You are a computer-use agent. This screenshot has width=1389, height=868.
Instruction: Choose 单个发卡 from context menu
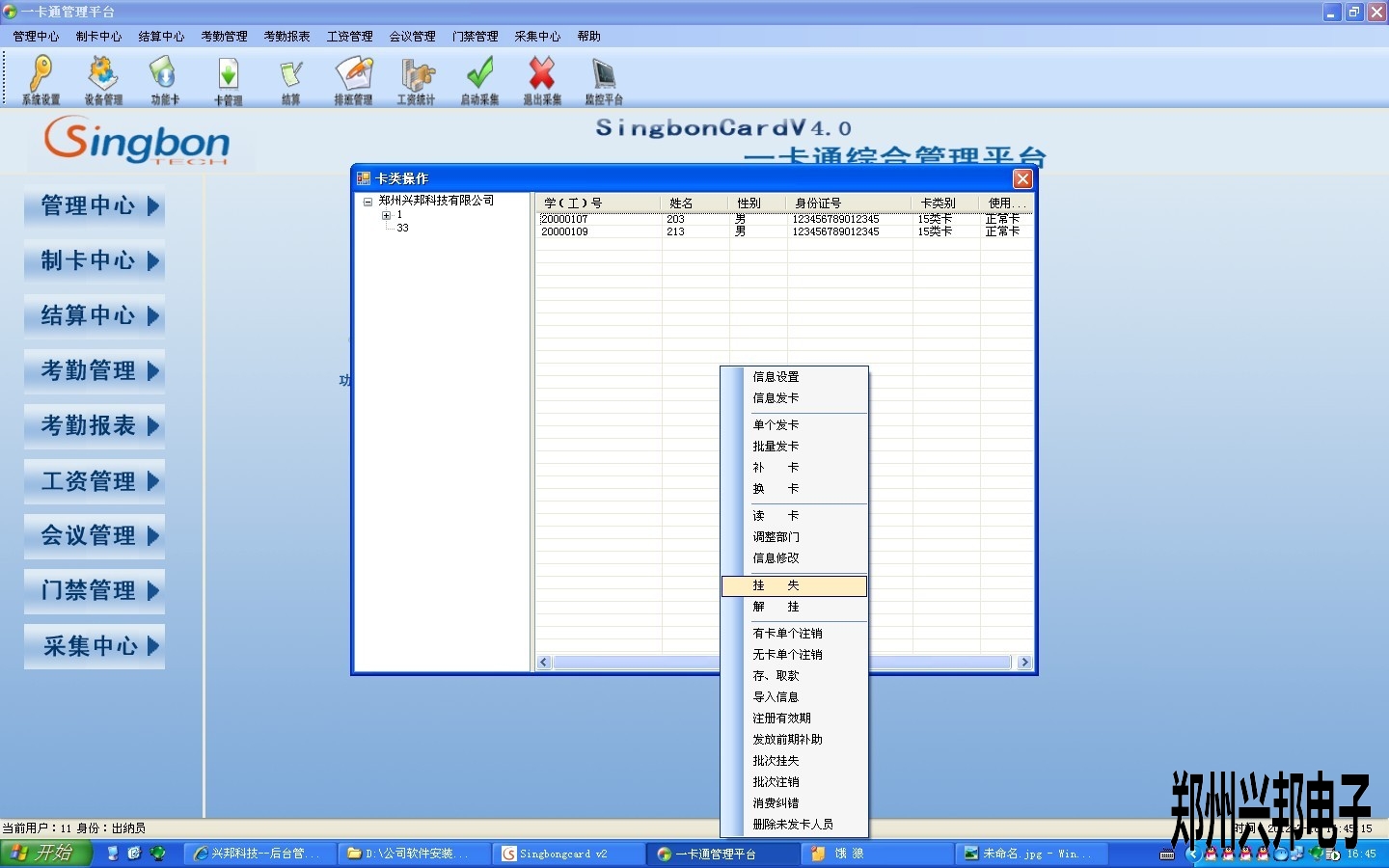794,425
